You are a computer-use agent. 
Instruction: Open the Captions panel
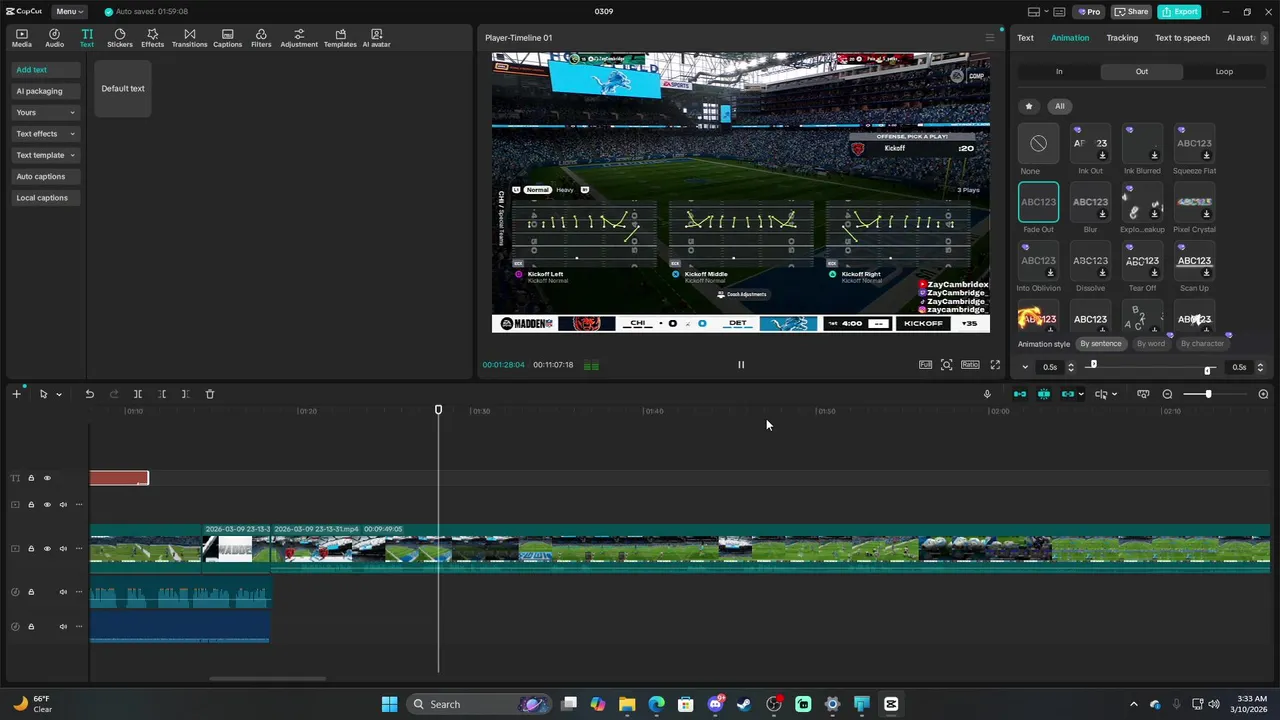[227, 38]
